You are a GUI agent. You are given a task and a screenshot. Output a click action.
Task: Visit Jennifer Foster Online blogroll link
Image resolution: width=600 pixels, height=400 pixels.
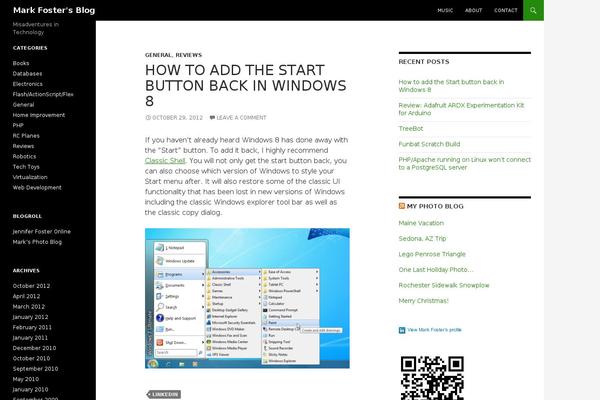[41, 232]
